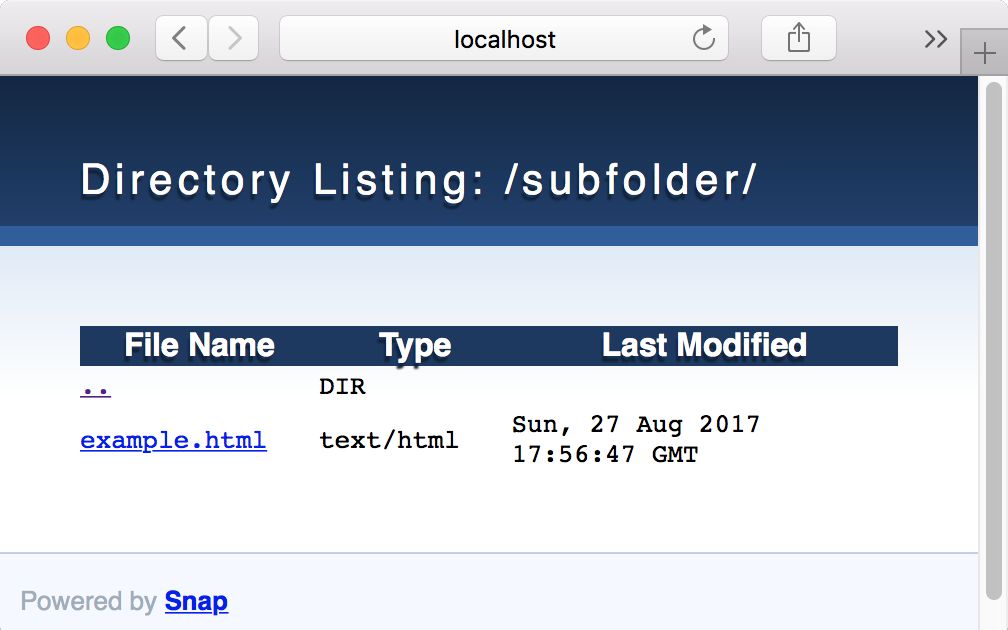Click the Directory Listing /subfolder/ heading
The height and width of the screenshot is (630, 1008).
coord(418,180)
